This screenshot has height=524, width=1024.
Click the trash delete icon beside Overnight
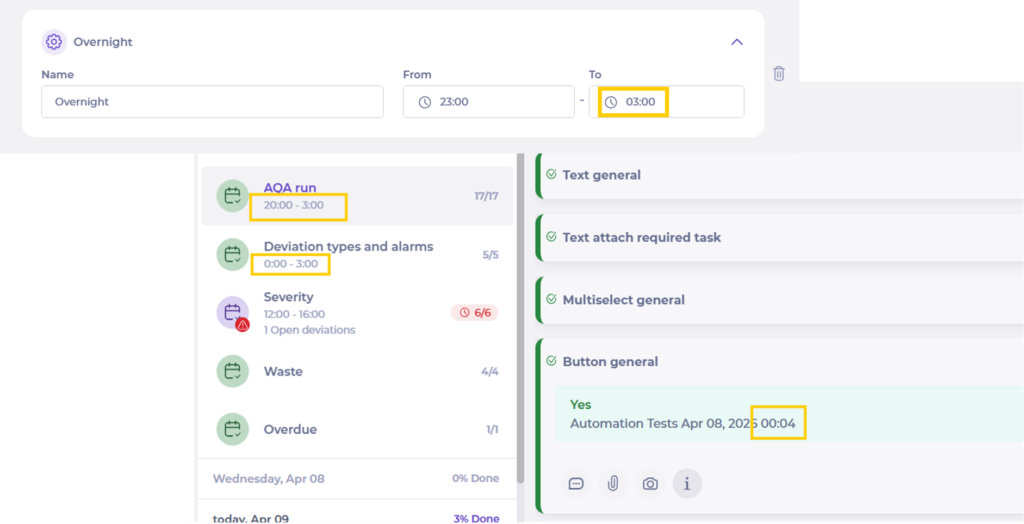click(779, 73)
